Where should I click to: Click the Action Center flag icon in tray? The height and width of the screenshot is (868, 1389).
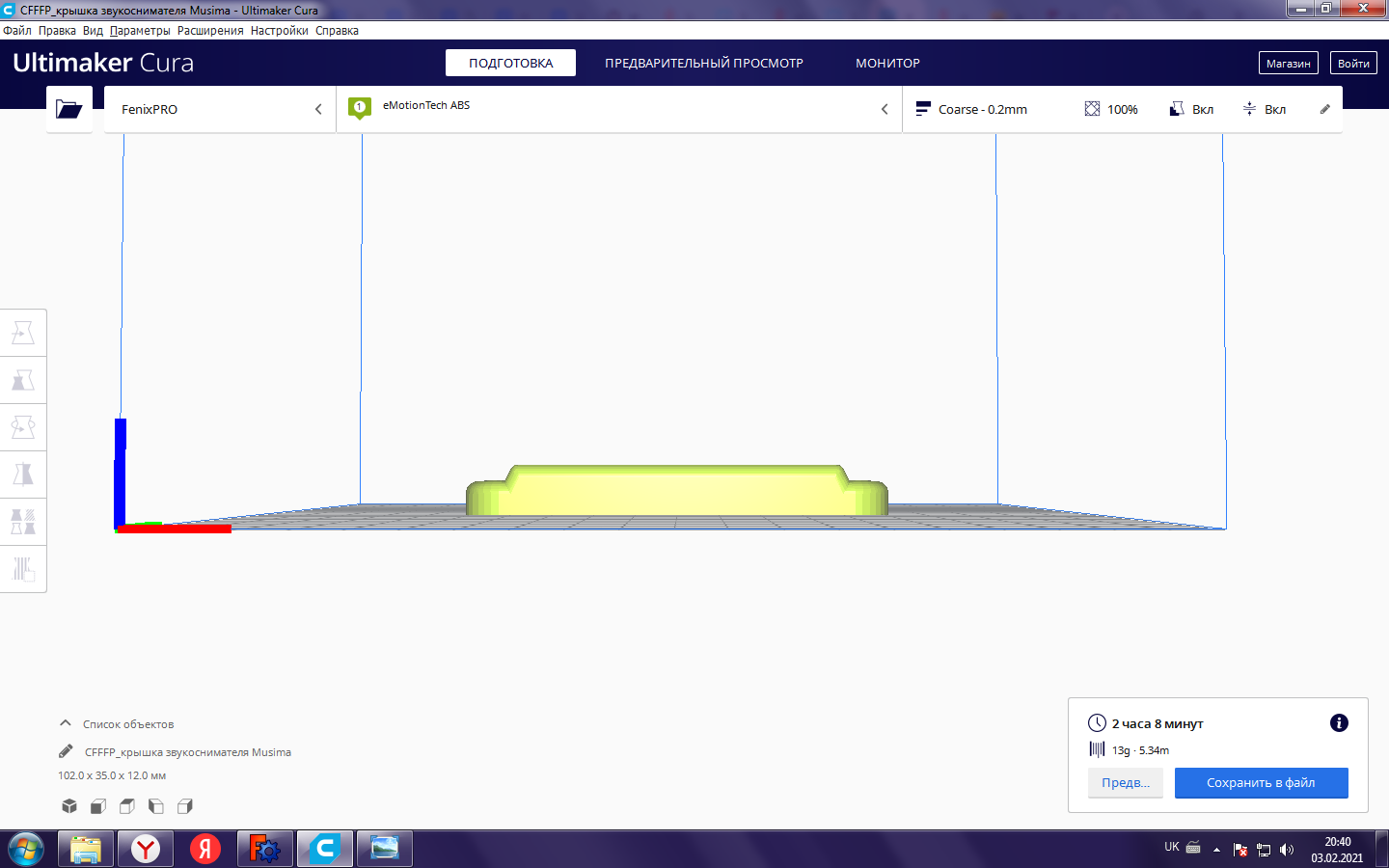(1240, 850)
